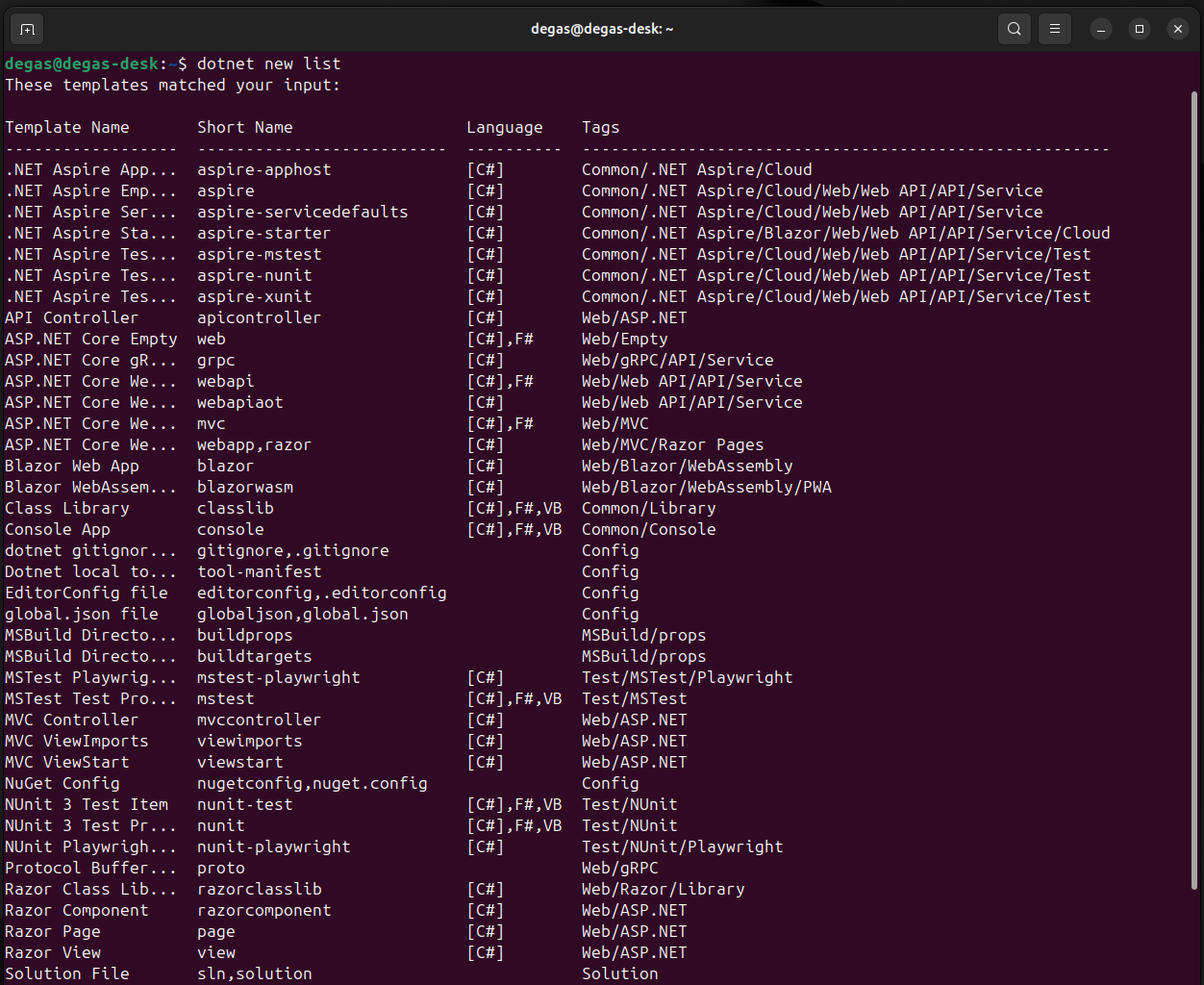The height and width of the screenshot is (985, 1204).
Task: Select short name 'razorclasslib'
Action: pyautogui.click(x=260, y=889)
